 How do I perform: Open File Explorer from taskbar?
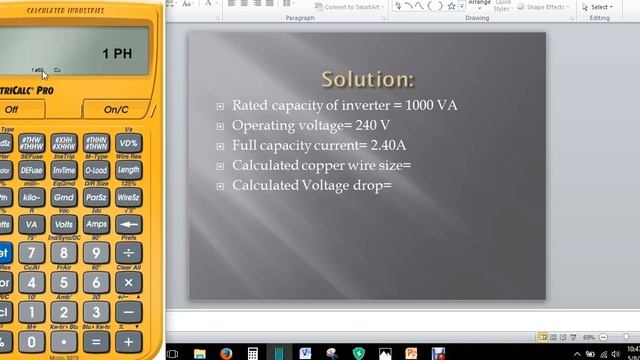200,353
